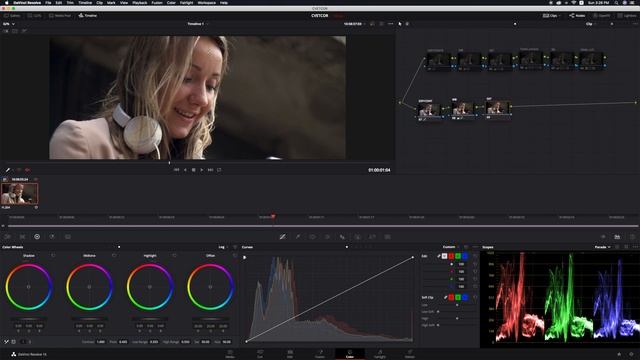This screenshot has width=640, height=360.
Task: Open the Camera Raw palette
Action: (7, 237)
